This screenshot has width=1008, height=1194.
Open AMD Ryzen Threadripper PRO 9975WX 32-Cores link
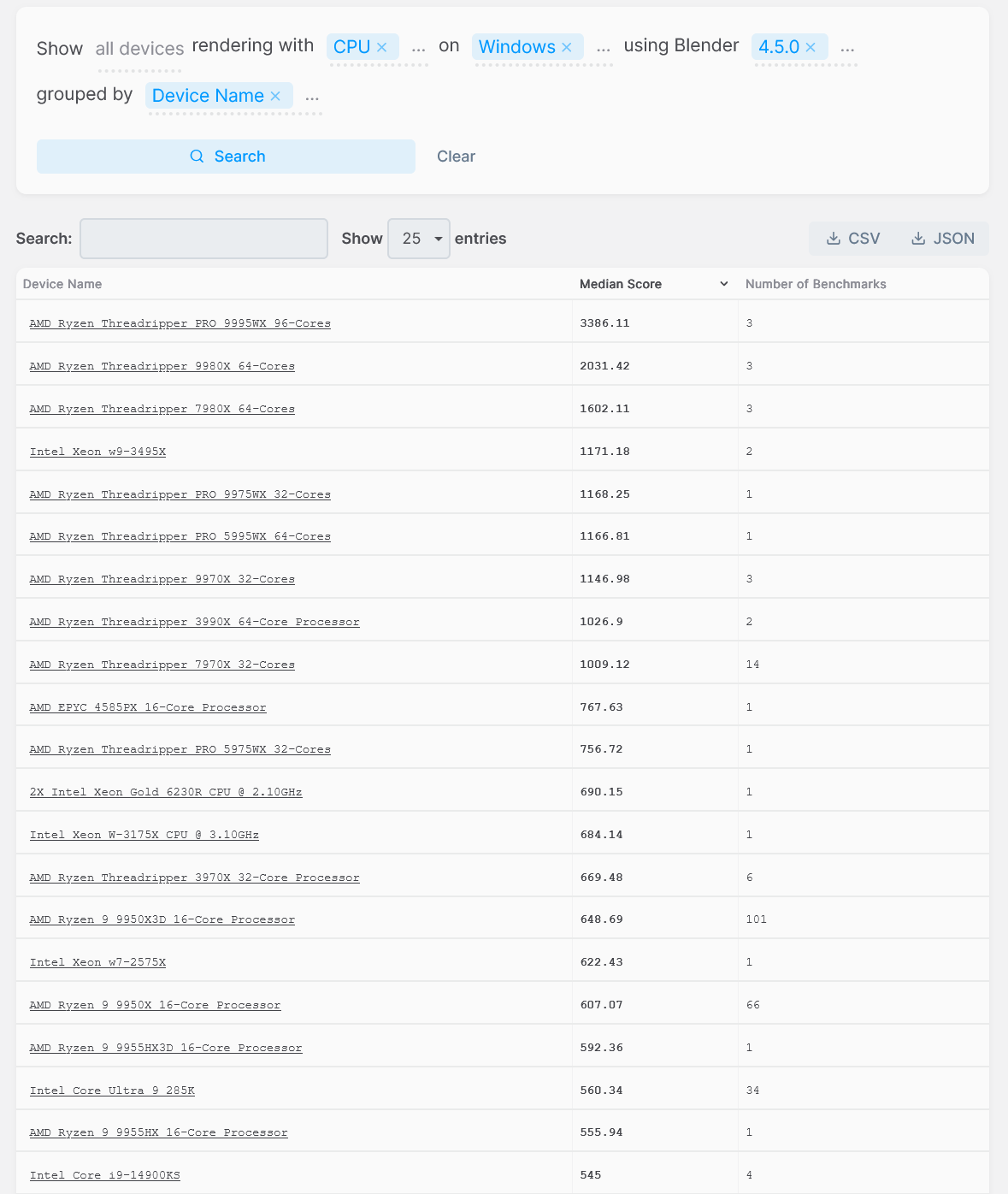coord(180,494)
